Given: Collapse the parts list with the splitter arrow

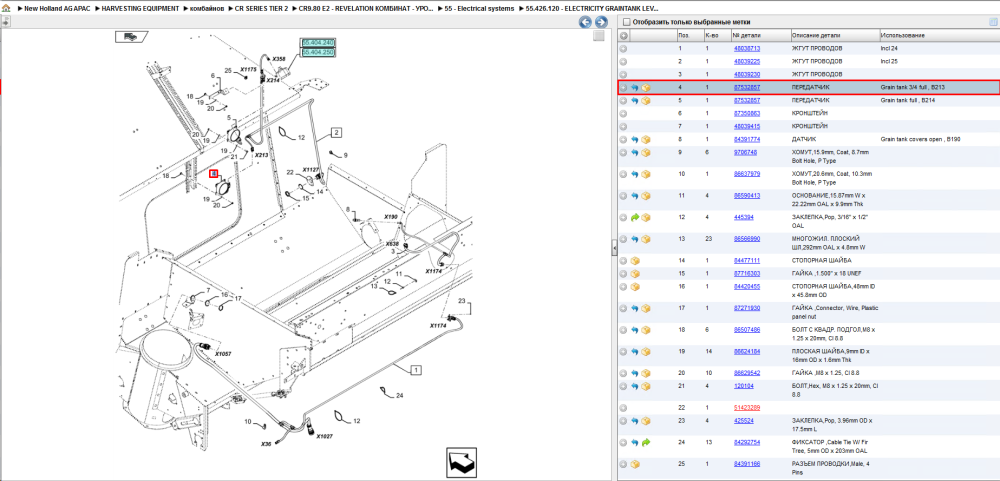Looking at the screenshot, I should pos(614,248).
